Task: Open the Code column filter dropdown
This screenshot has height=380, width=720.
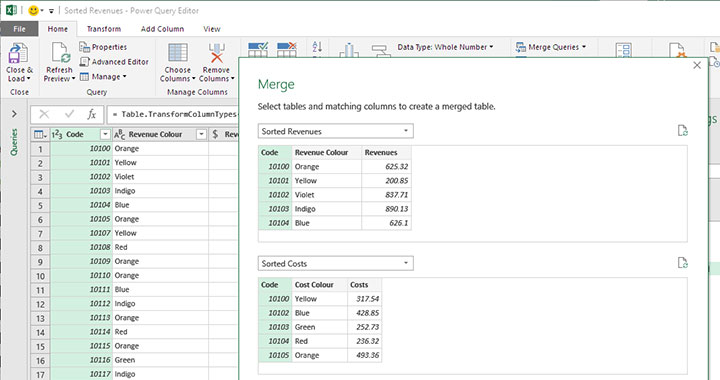Action: (x=105, y=134)
